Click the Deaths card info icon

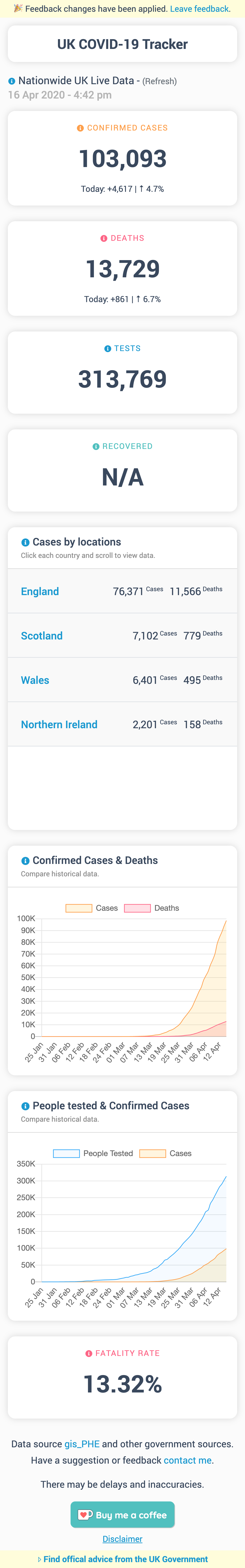(104, 239)
